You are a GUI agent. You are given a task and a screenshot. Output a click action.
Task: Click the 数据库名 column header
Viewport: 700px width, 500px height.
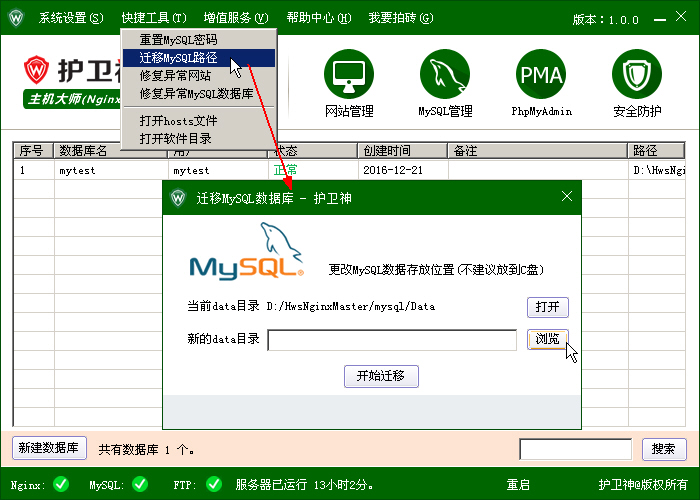pos(111,150)
